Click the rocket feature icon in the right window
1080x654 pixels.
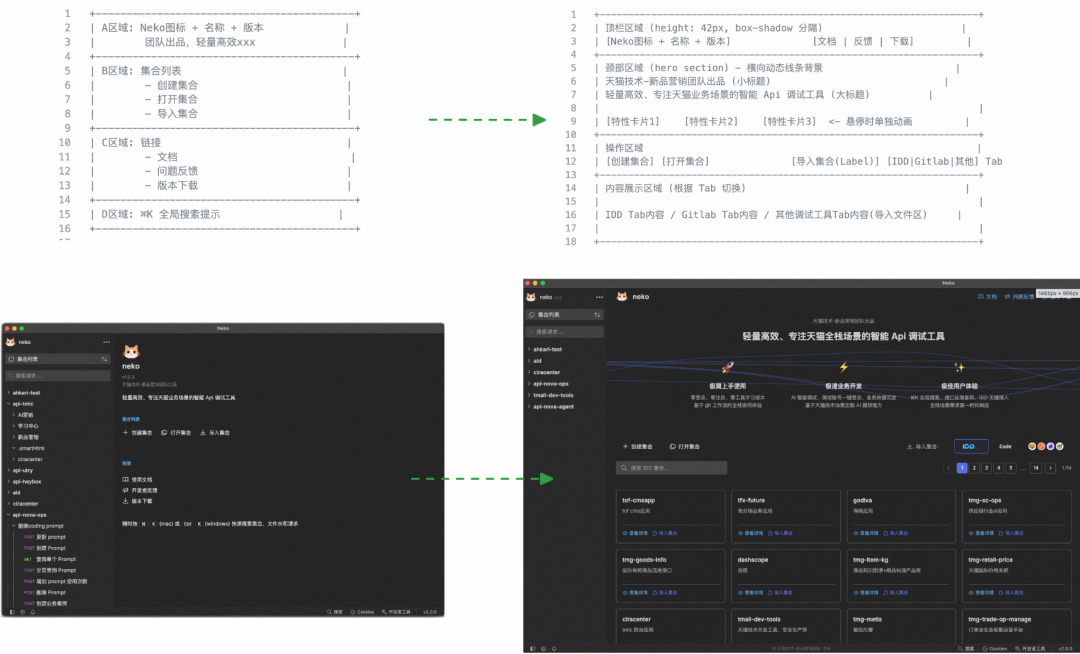pos(727,368)
